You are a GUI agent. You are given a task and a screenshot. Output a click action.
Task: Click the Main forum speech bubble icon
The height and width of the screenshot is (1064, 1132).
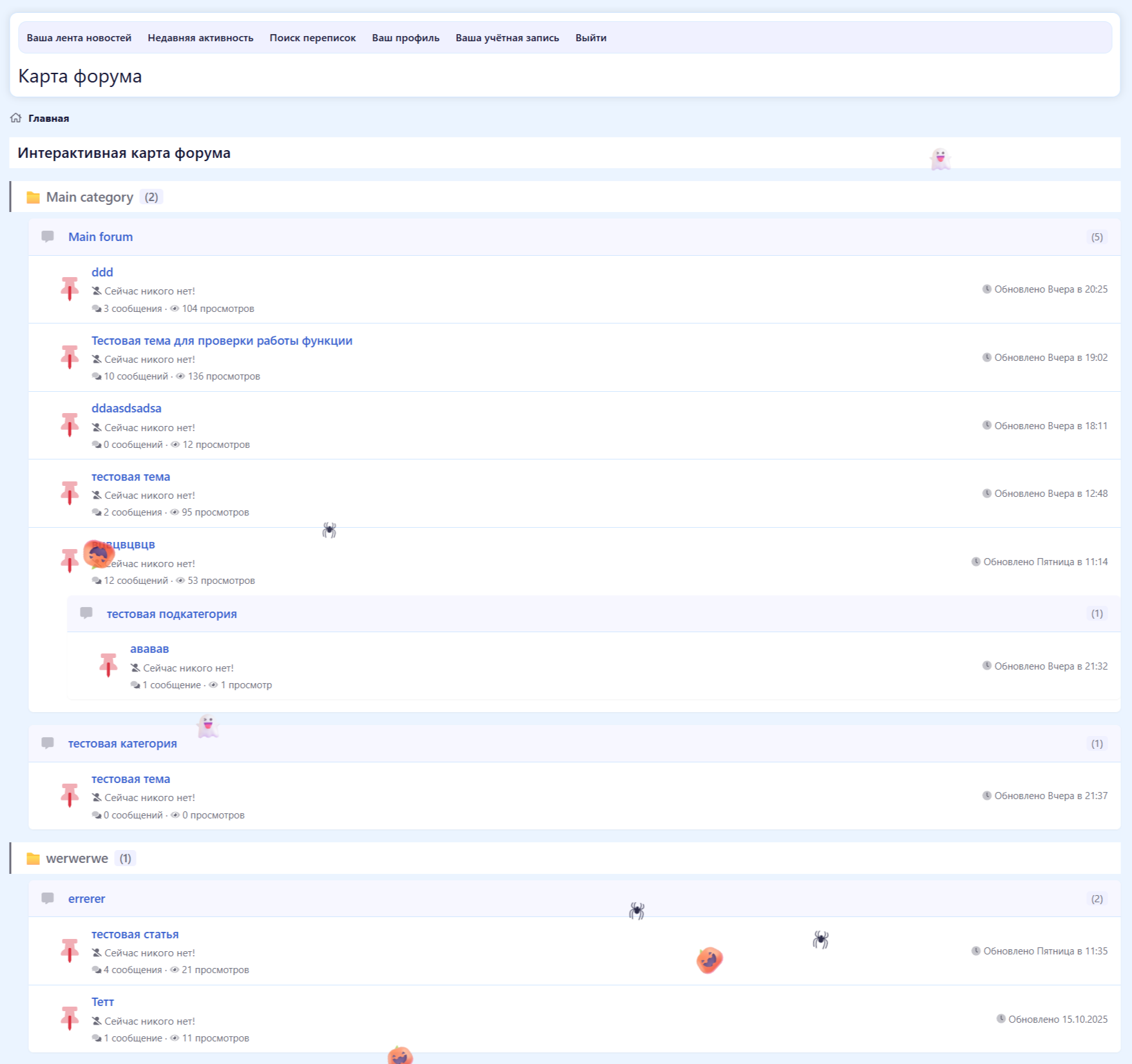(x=48, y=237)
